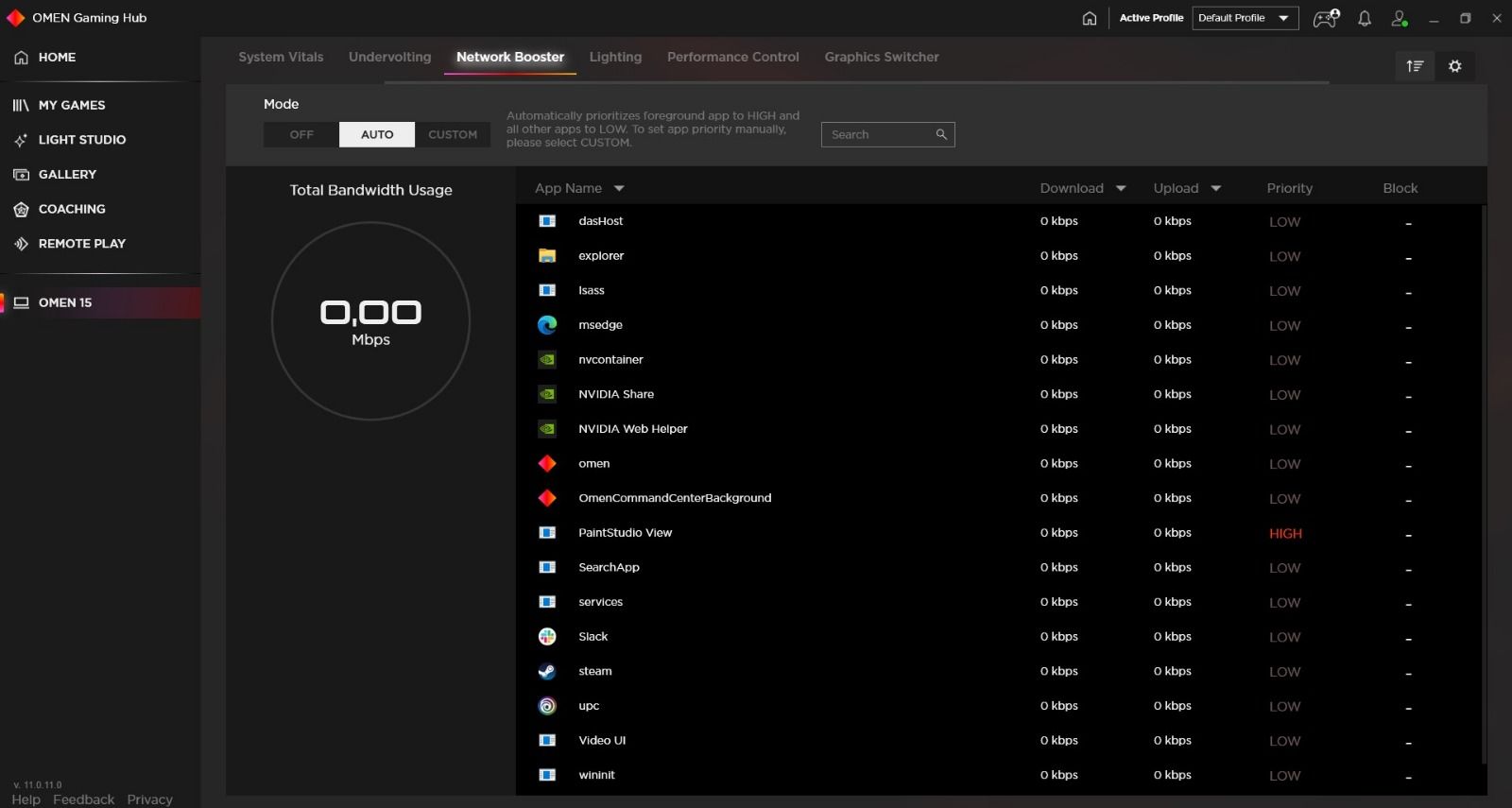Toggle block for PaintStudio View row
1512x808 pixels.
tap(1408, 535)
